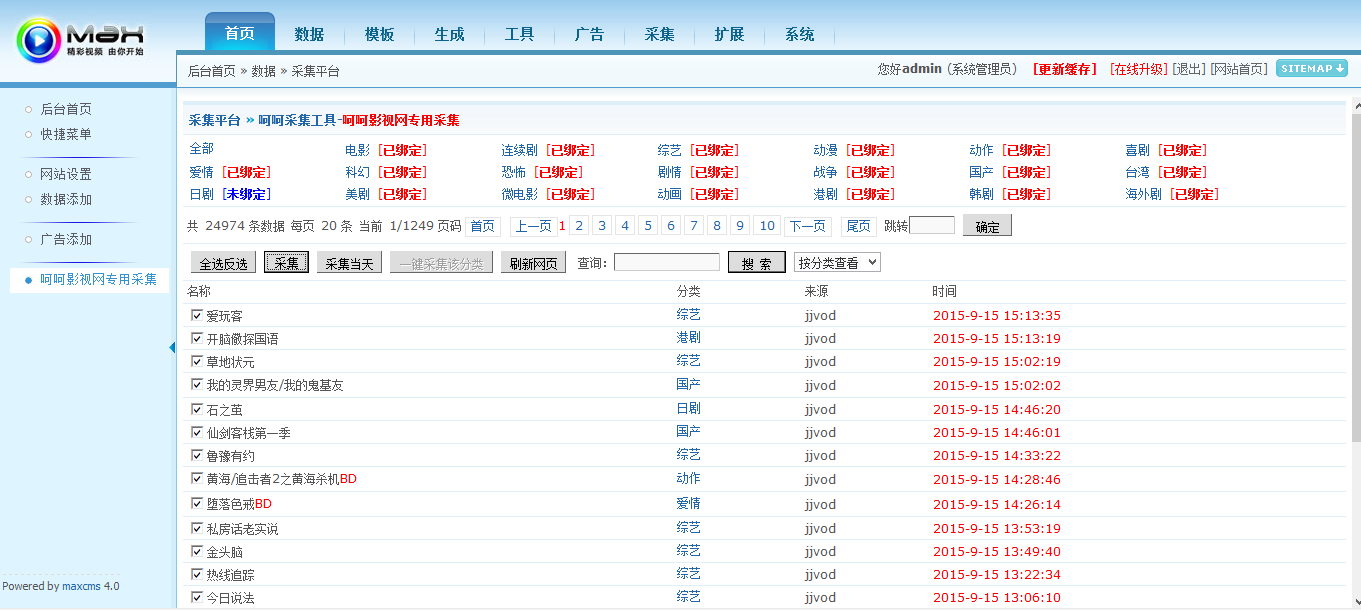
Task: Deselect the 今日说法 entry checkbox
Action: click(196, 596)
